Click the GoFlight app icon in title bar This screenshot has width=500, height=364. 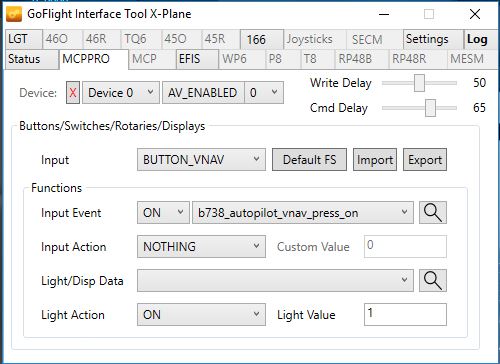point(14,14)
